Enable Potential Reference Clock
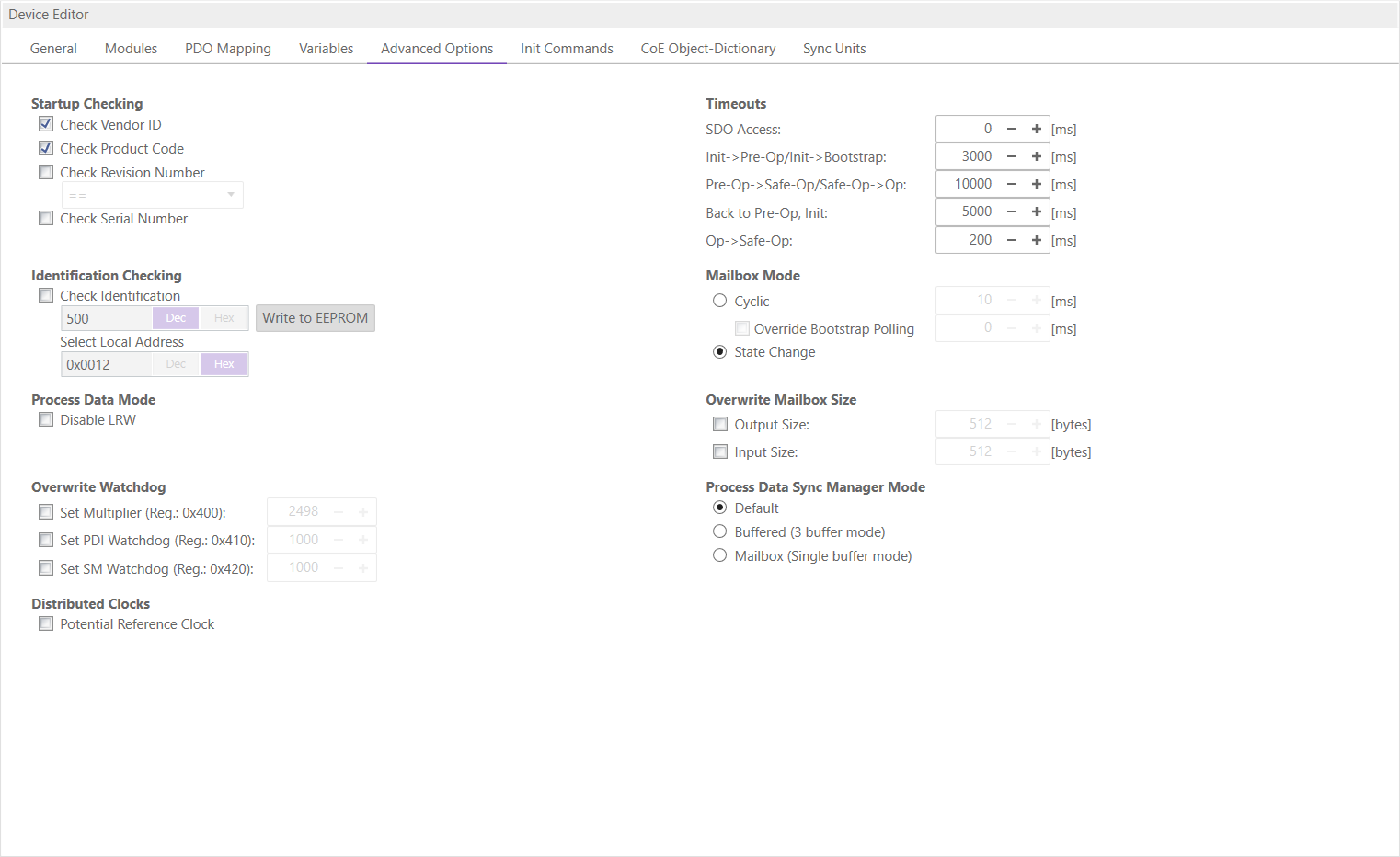Image resolution: width=1400 pixels, height=857 pixels. click(46, 623)
